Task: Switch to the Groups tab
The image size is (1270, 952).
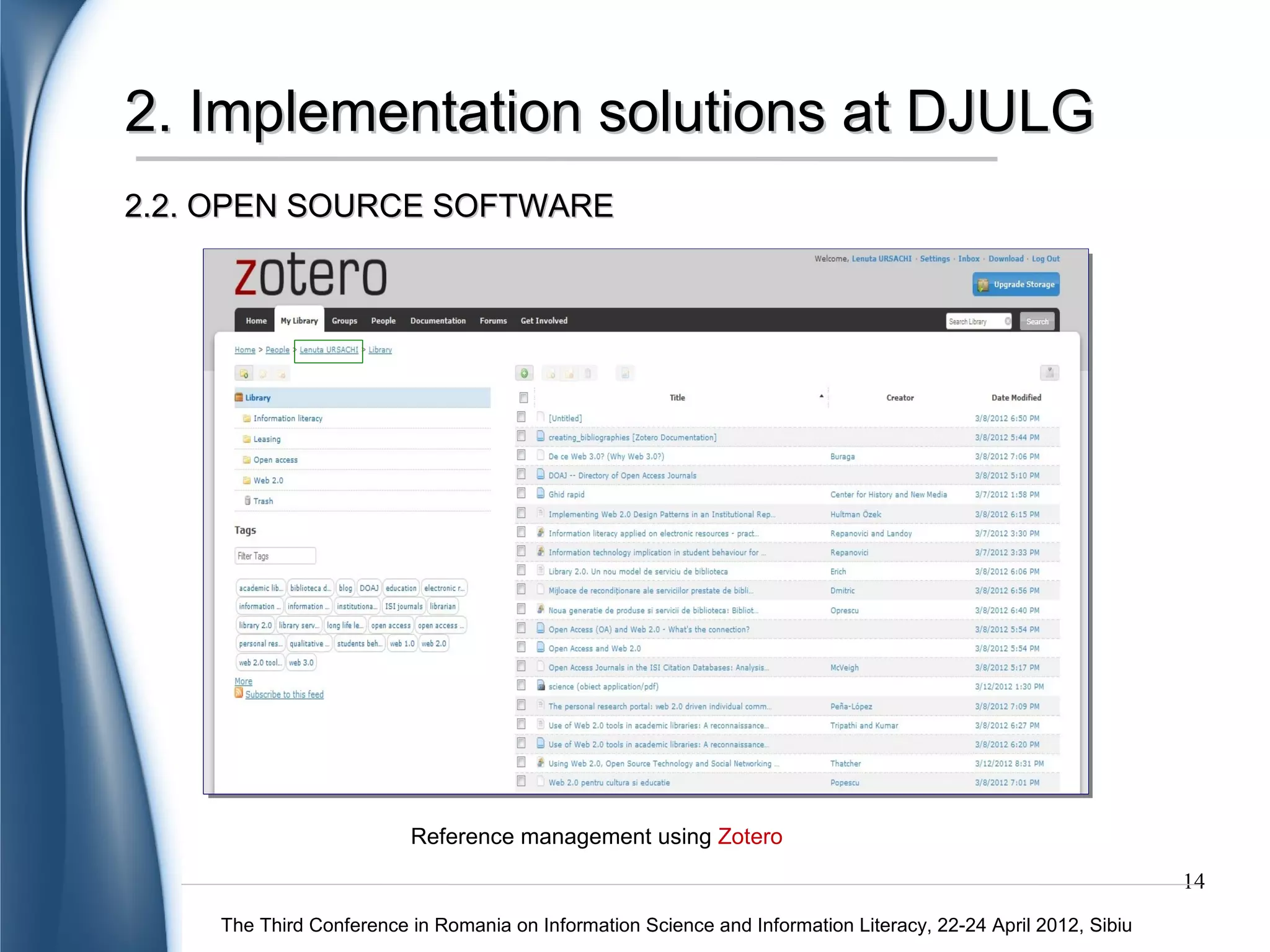Action: pos(344,321)
